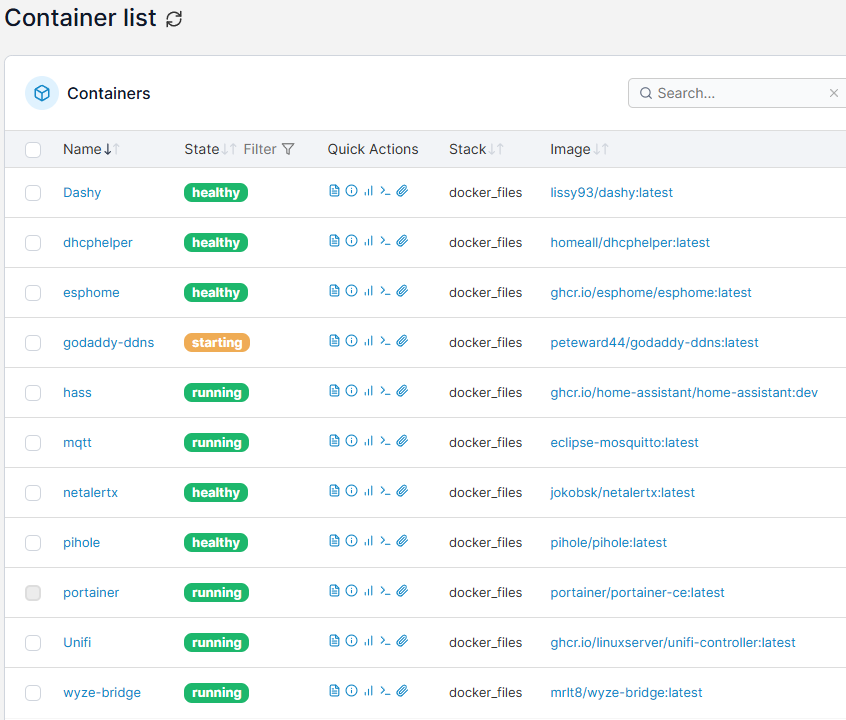Screen dimensions: 846x720
Task: Open stats icon for dhcphelper
Action: tap(369, 241)
